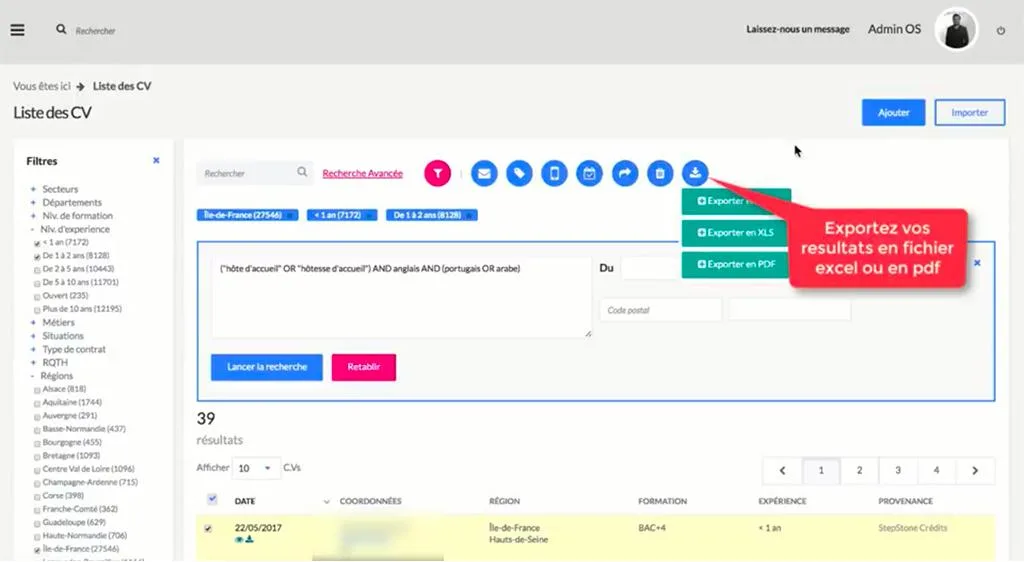The height and width of the screenshot is (562, 1024).
Task: Click the top bar search magnifier icon
Action: click(61, 29)
